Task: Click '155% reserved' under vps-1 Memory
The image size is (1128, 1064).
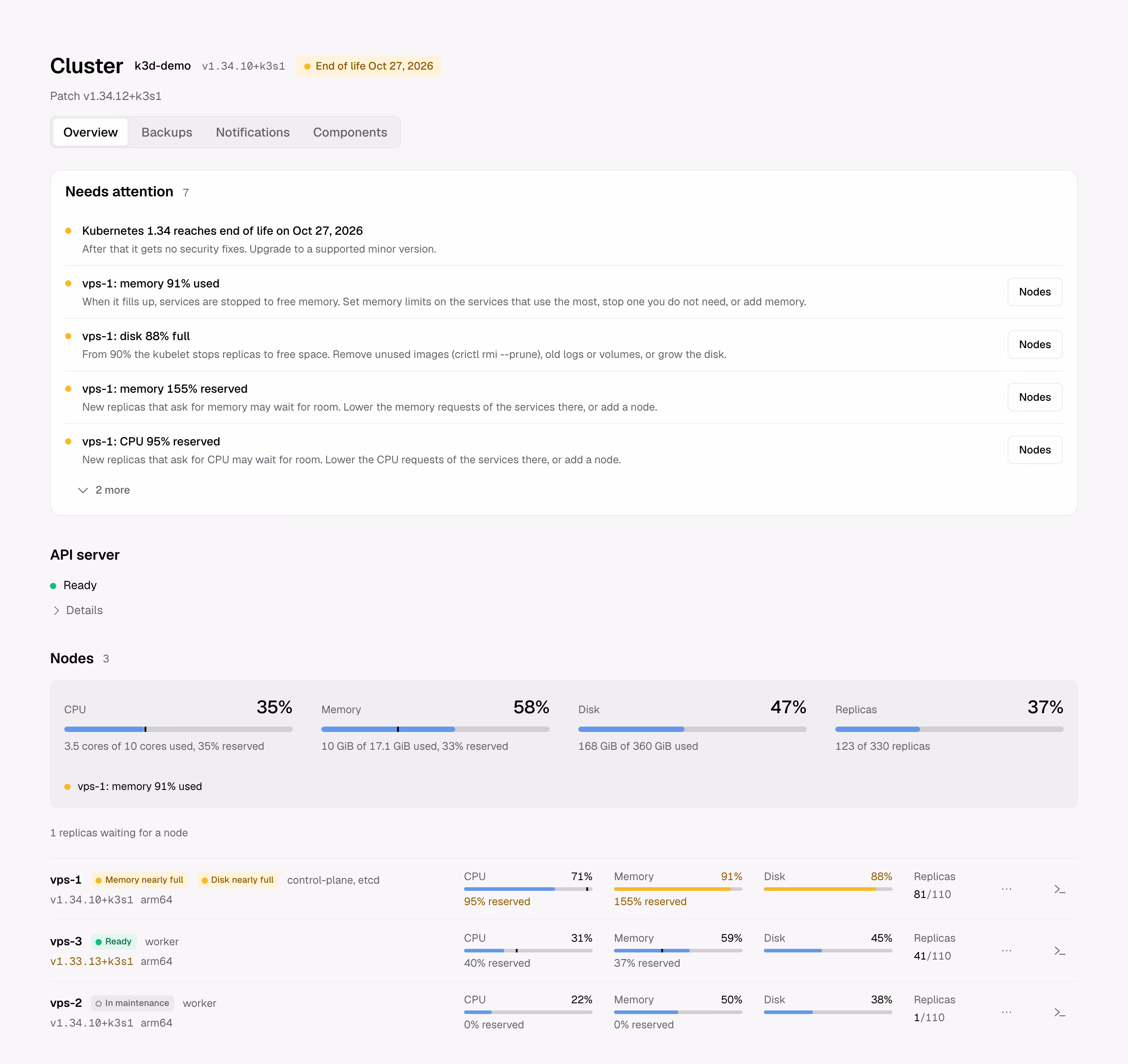Action: [650, 902]
